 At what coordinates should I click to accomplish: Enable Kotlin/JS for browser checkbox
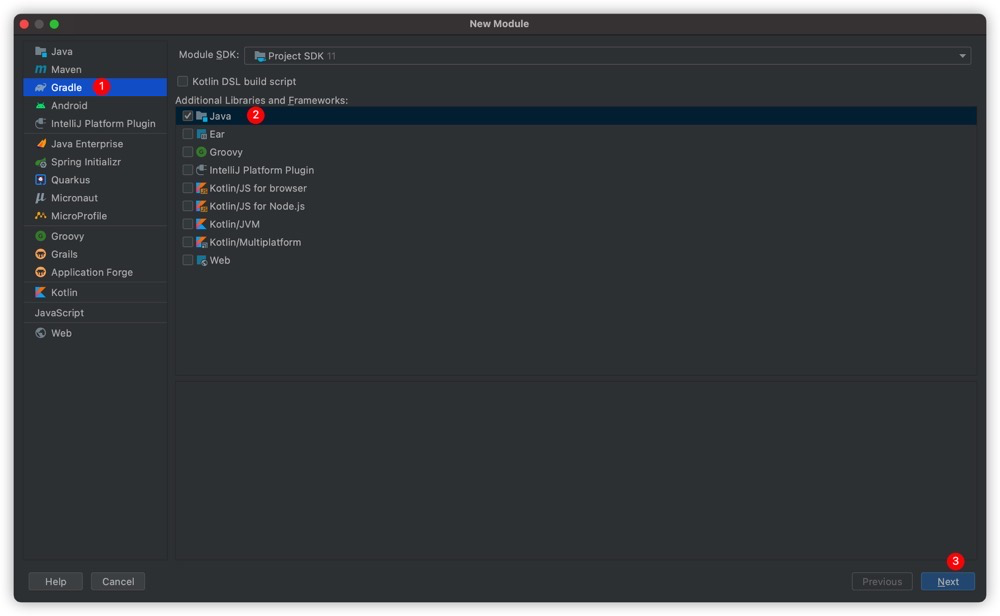pos(188,188)
